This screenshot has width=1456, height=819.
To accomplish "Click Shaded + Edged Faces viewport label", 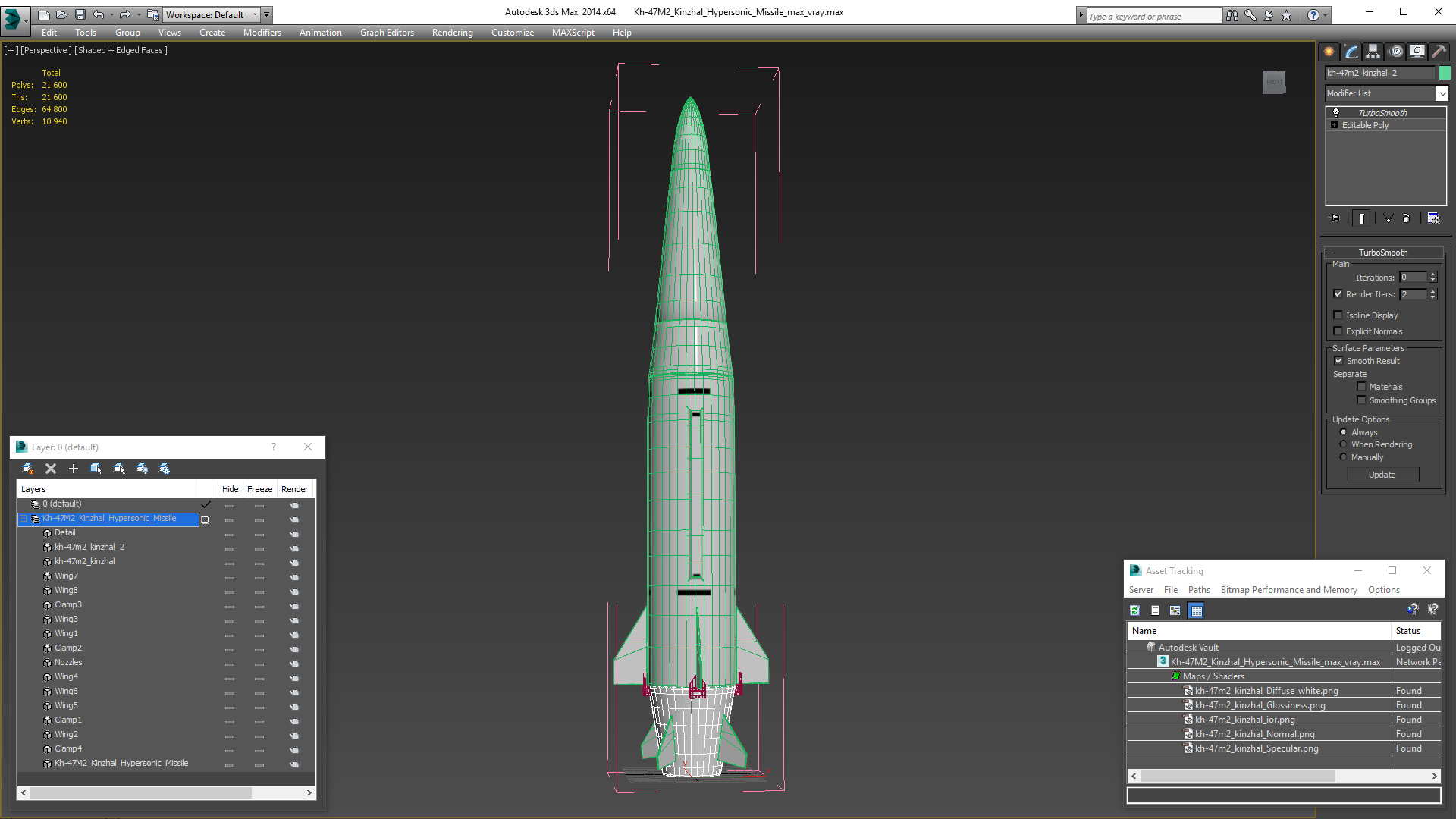I will click(121, 50).
